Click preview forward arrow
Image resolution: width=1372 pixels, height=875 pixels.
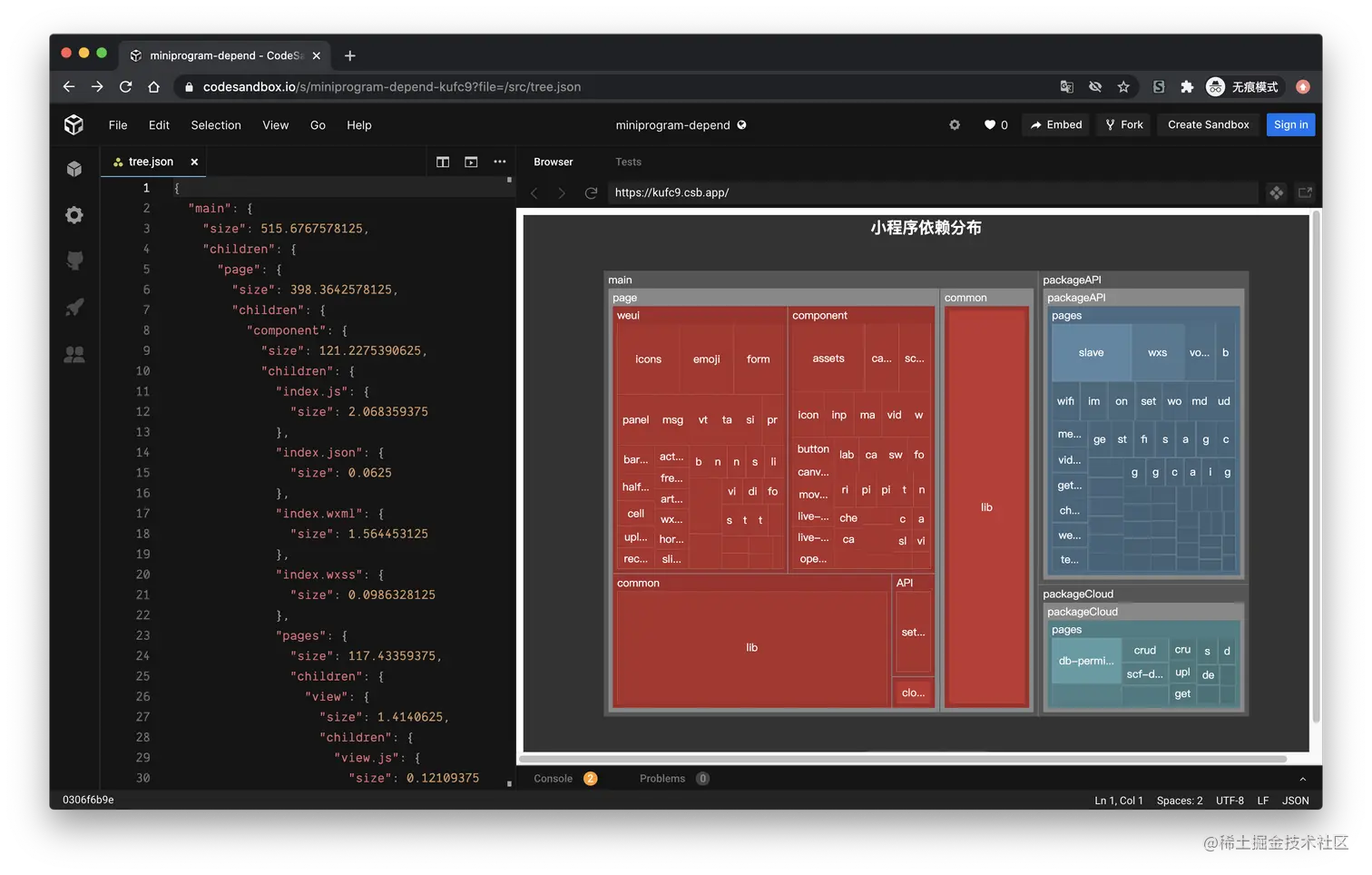click(x=562, y=192)
